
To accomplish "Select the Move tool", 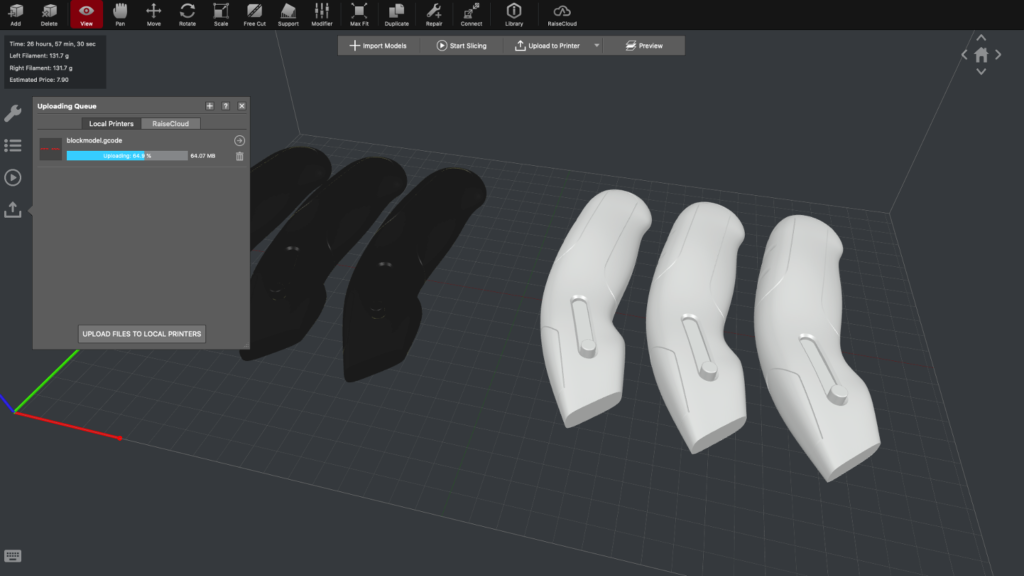I will coord(154,15).
